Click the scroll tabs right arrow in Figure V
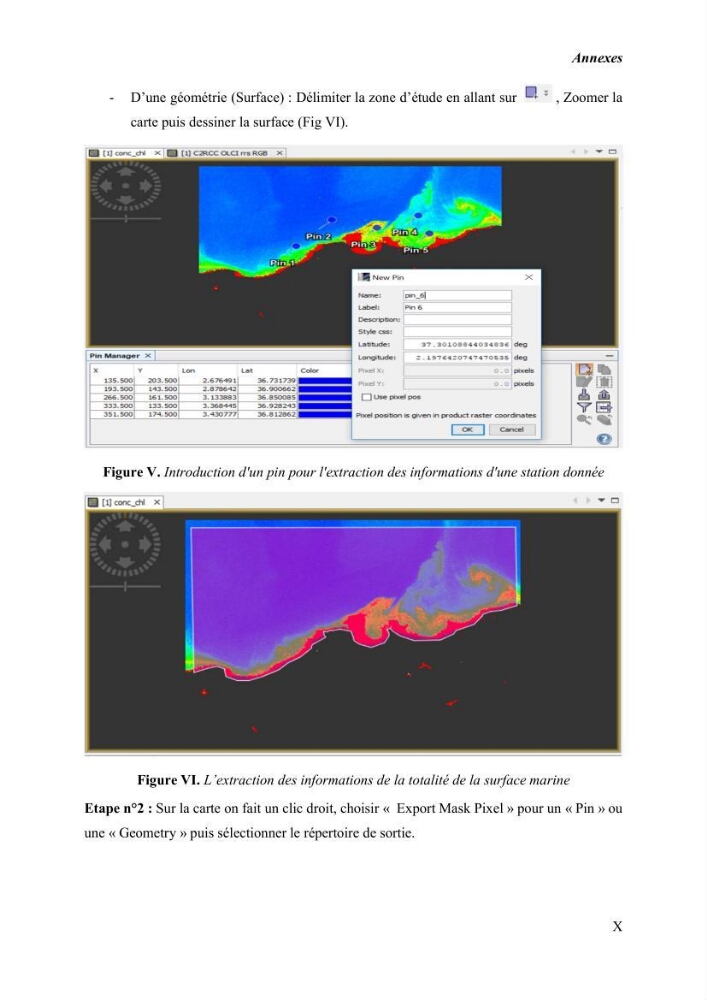The width and height of the screenshot is (707, 1000). point(585,152)
